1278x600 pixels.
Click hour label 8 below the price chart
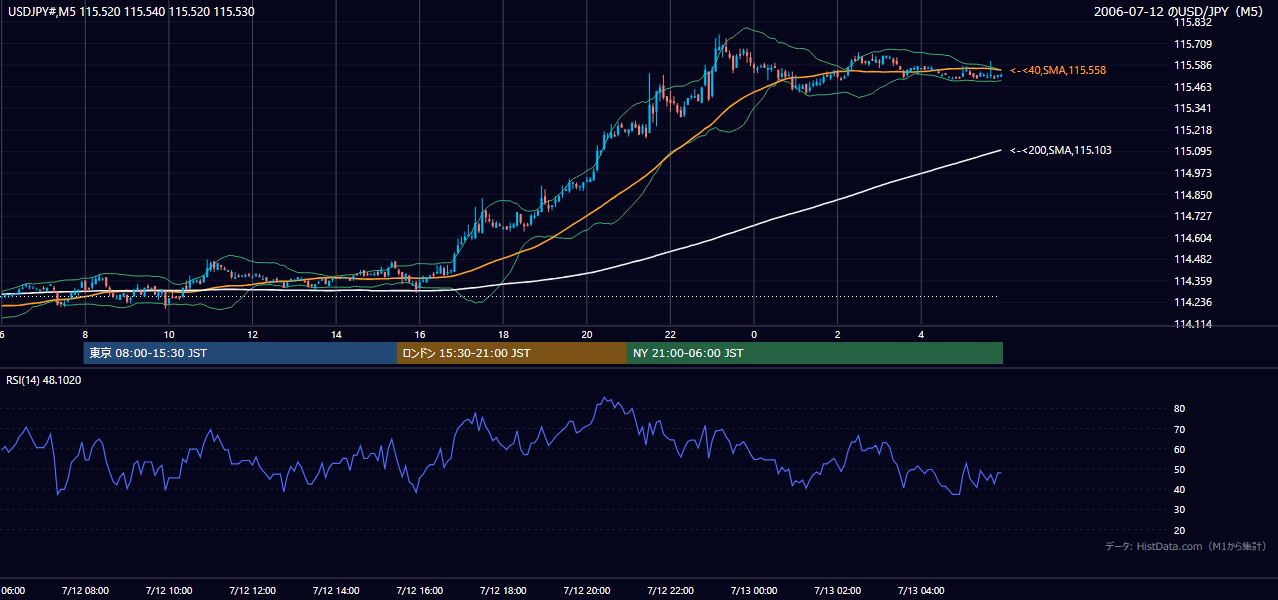pos(85,334)
